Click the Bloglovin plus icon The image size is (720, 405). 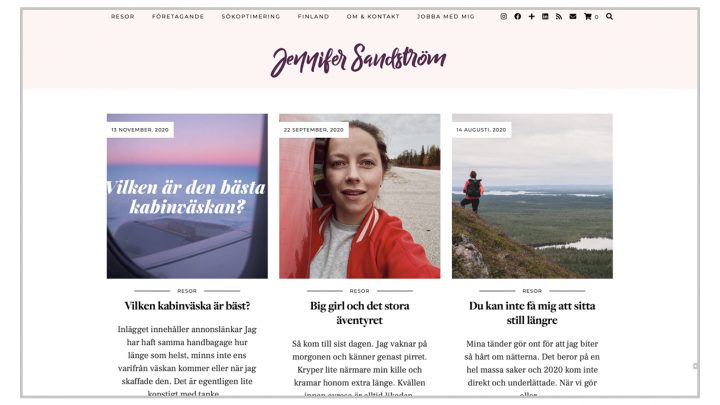[531, 17]
